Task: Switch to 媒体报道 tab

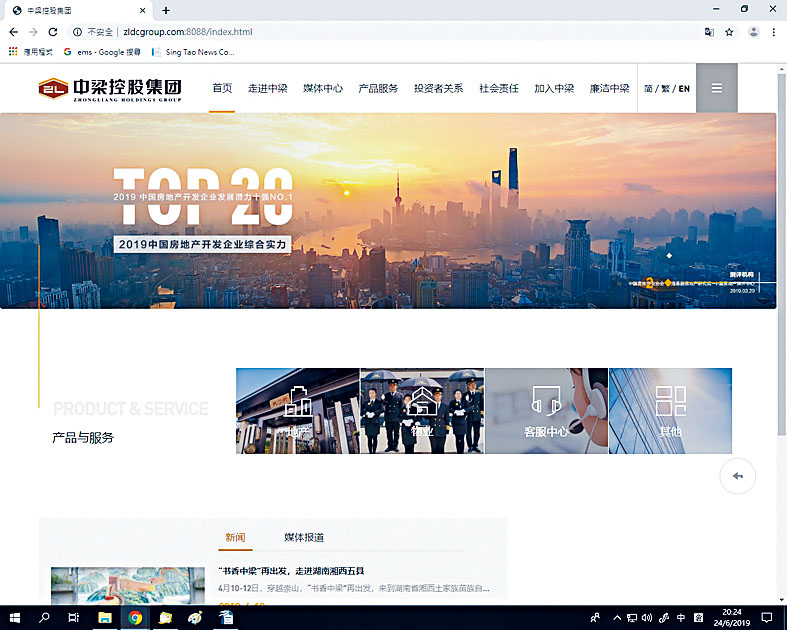Action: coord(304,538)
